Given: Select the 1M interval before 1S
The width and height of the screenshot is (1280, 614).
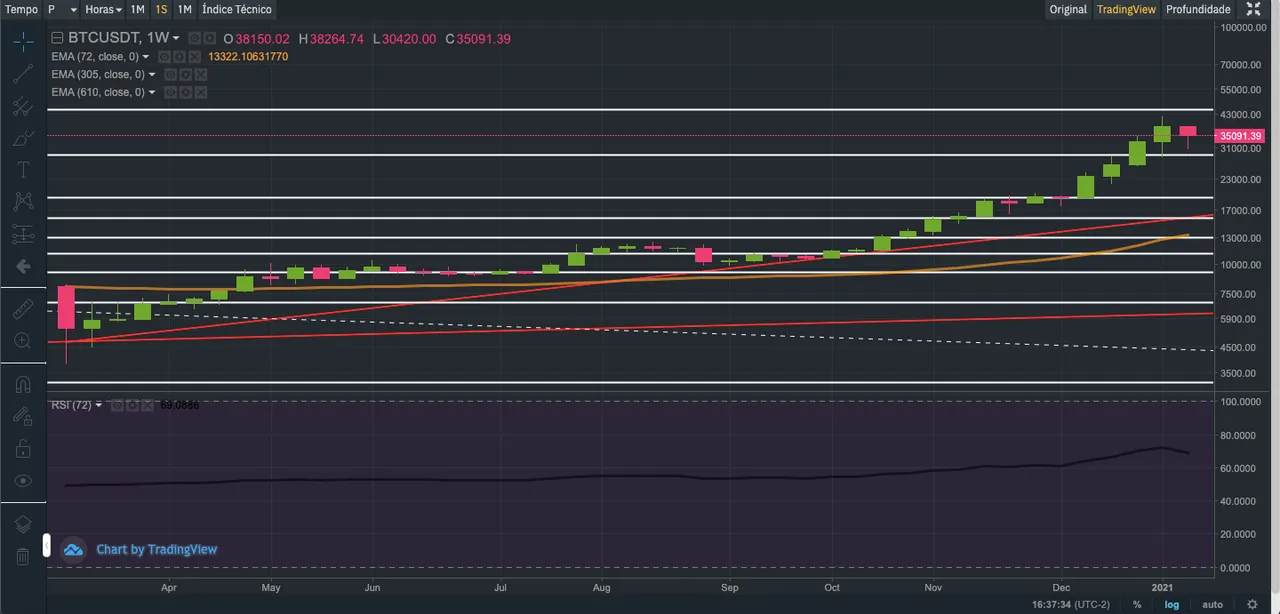Looking at the screenshot, I should click(x=137, y=9).
